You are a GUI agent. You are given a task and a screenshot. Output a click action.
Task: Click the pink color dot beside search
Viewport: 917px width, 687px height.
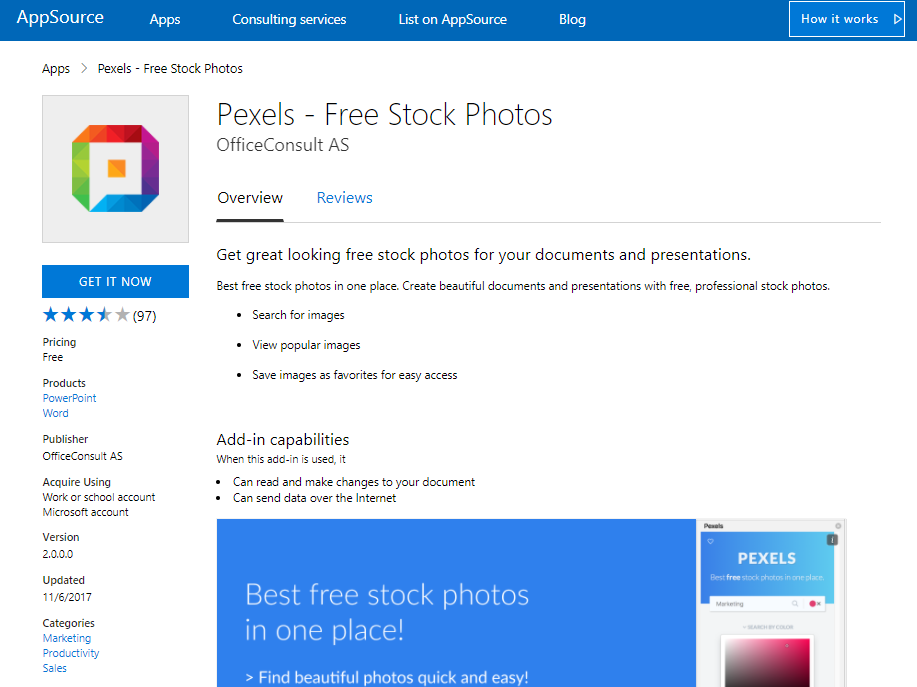pos(812,604)
